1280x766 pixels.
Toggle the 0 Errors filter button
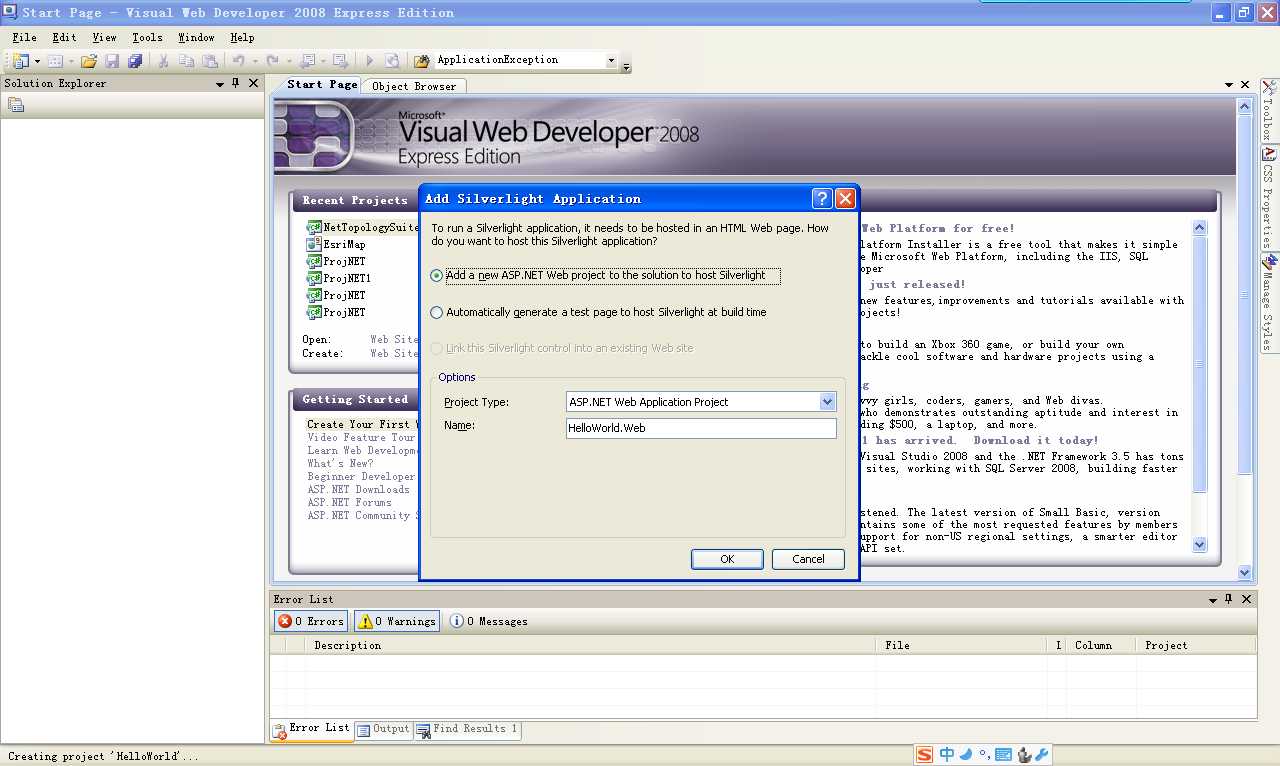point(311,621)
